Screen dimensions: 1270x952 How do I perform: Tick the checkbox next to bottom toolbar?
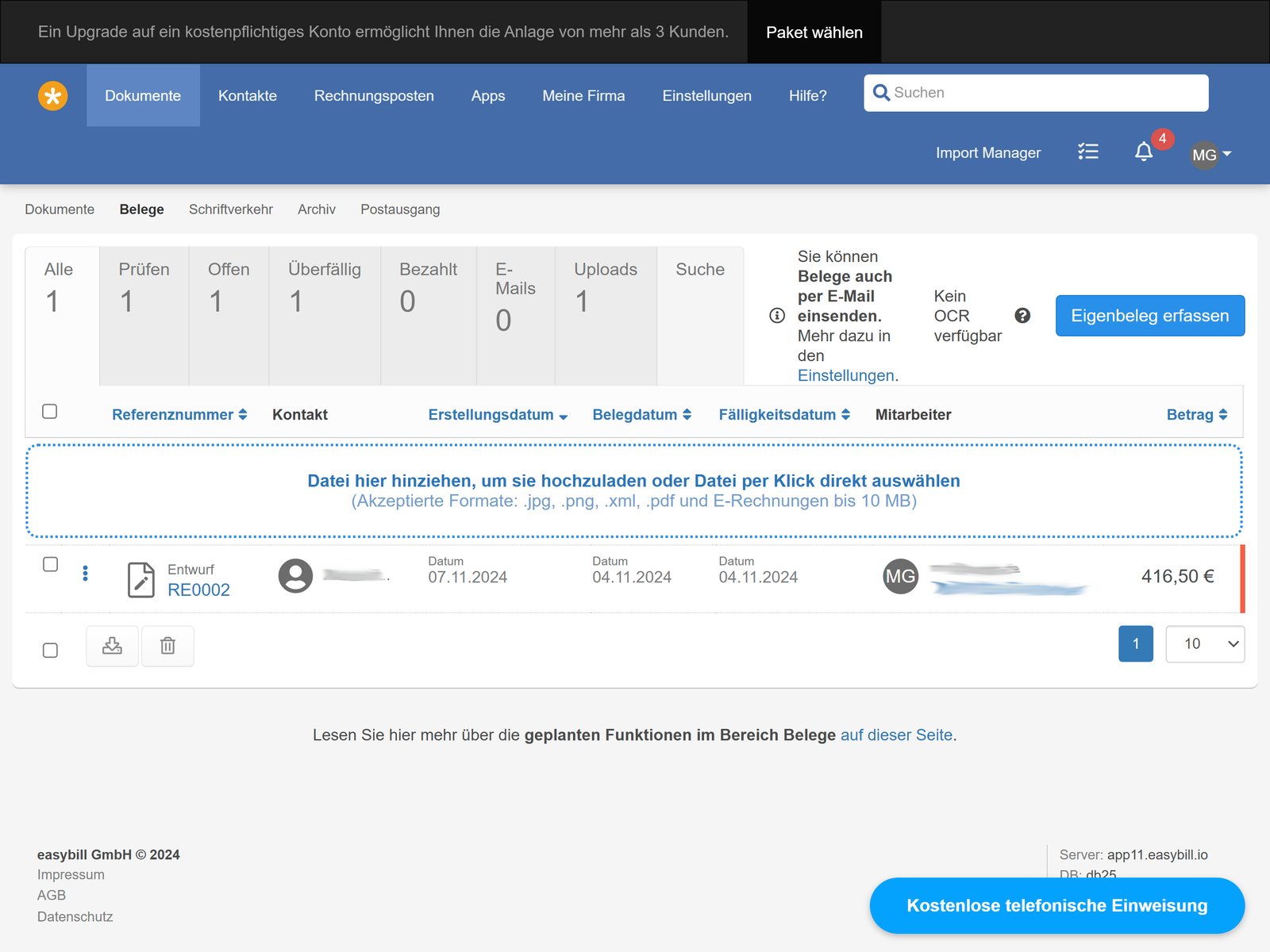click(51, 650)
